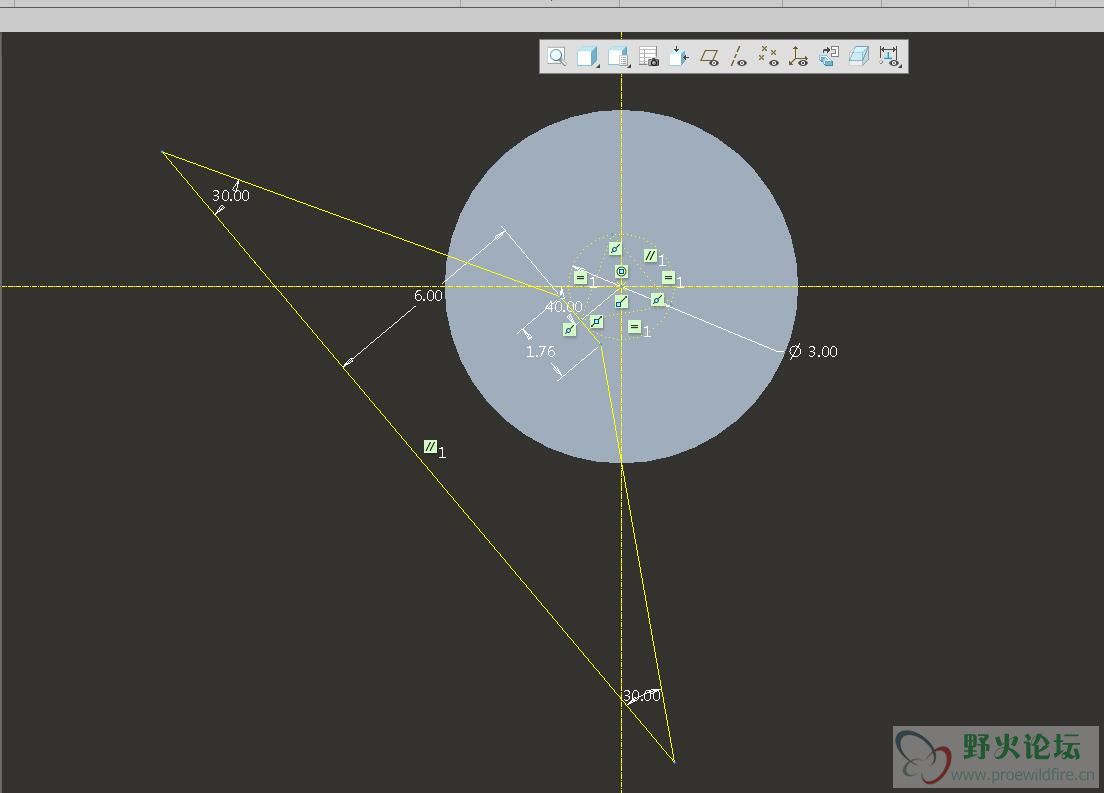Toggle datum plane display
The image size is (1104, 793).
tap(709, 56)
